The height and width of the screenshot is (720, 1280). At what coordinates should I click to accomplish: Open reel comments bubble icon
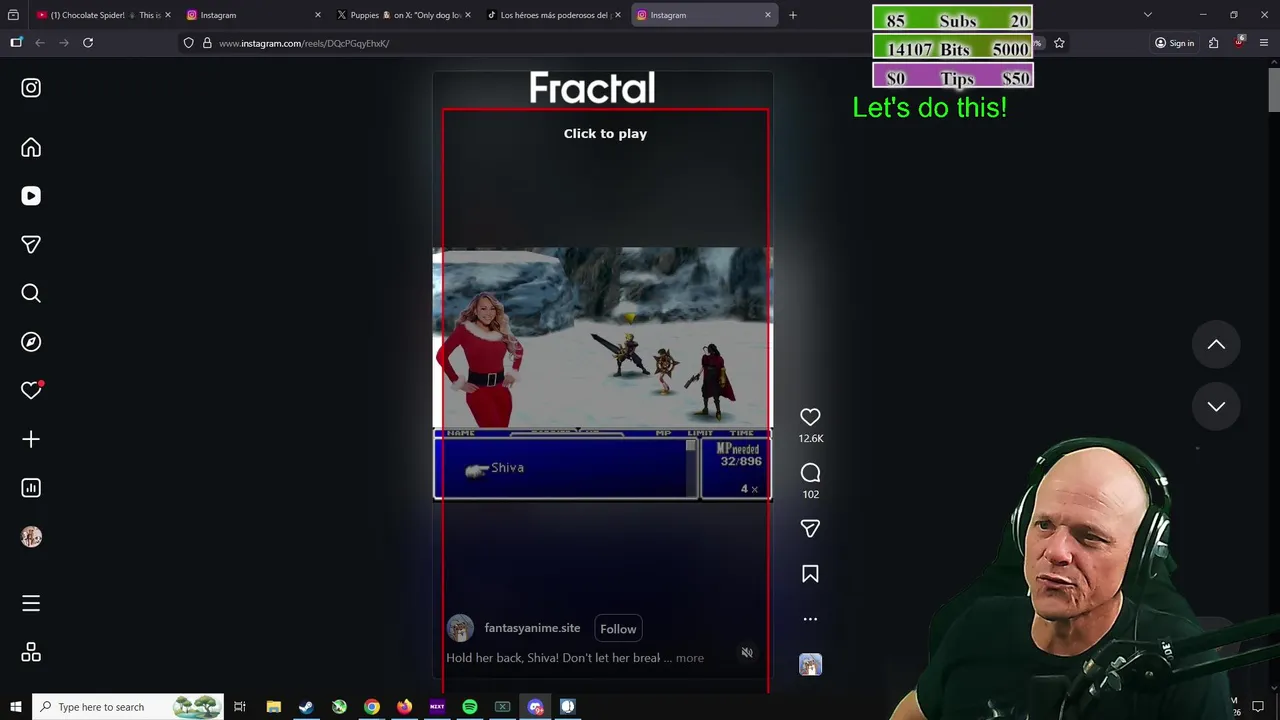point(810,473)
